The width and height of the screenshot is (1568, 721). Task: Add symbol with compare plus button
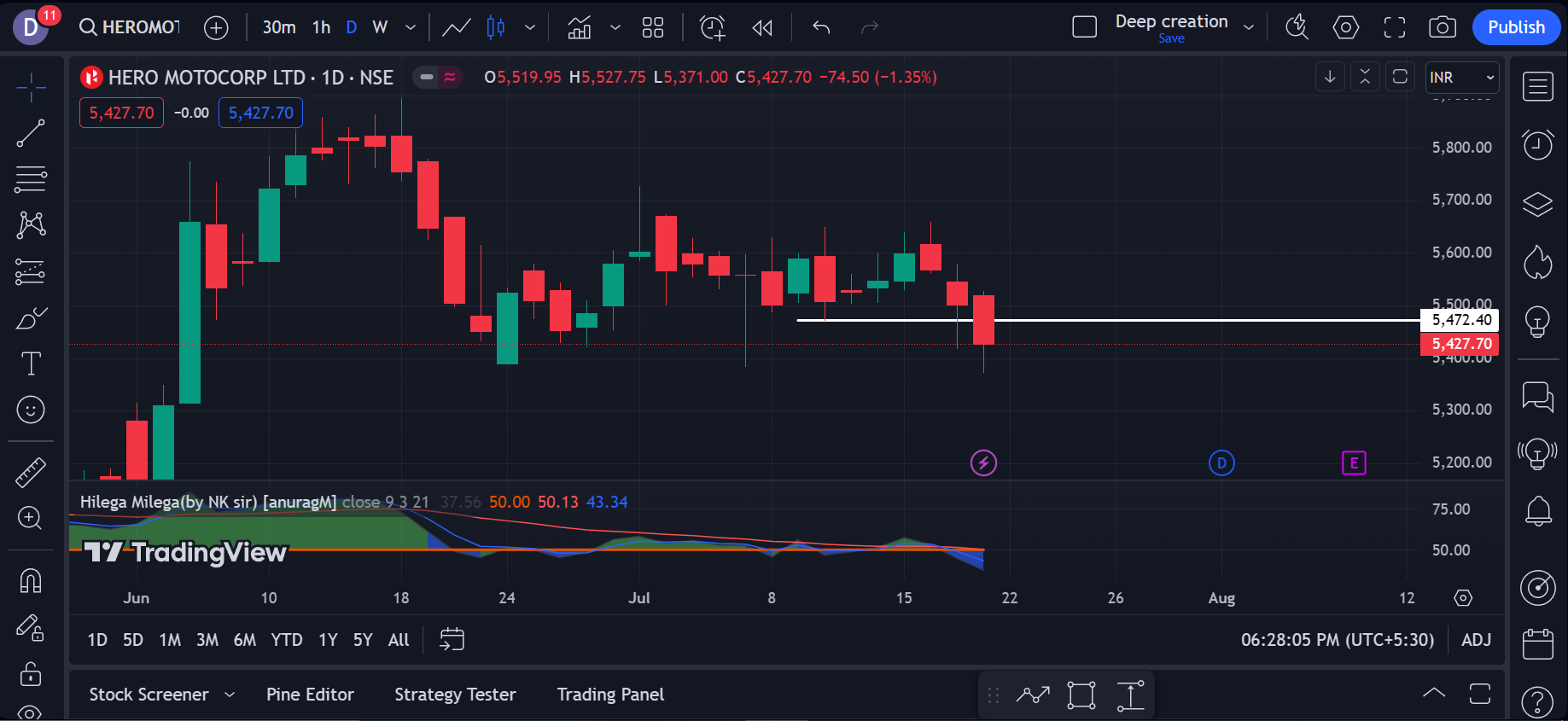pos(217,27)
